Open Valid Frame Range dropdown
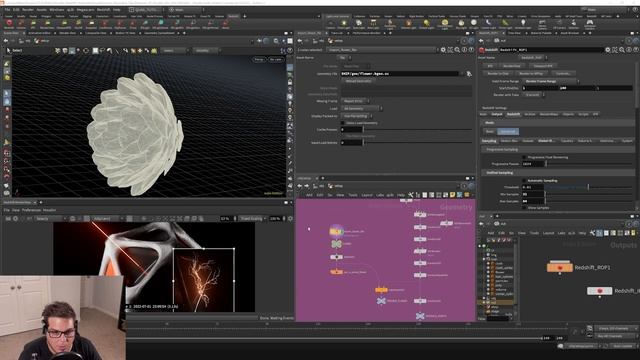Image resolution: width=640 pixels, height=360 pixels. [x=551, y=81]
